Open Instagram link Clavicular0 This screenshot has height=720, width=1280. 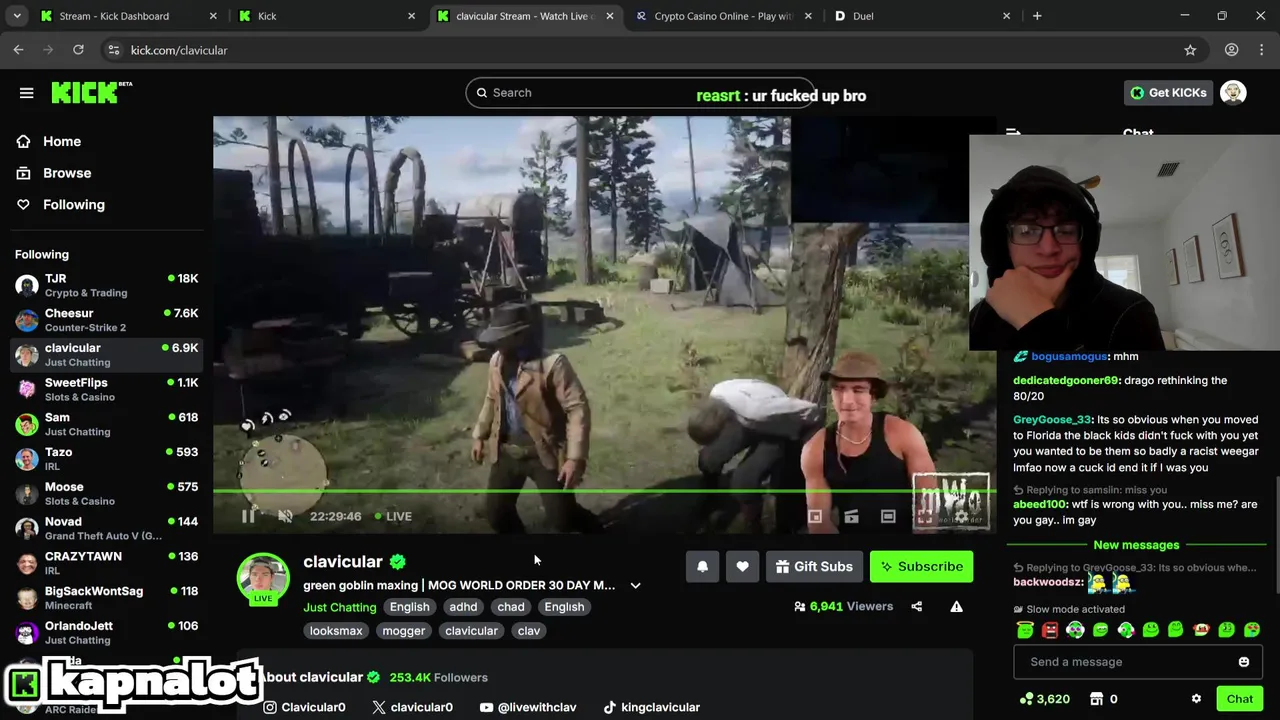[304, 707]
